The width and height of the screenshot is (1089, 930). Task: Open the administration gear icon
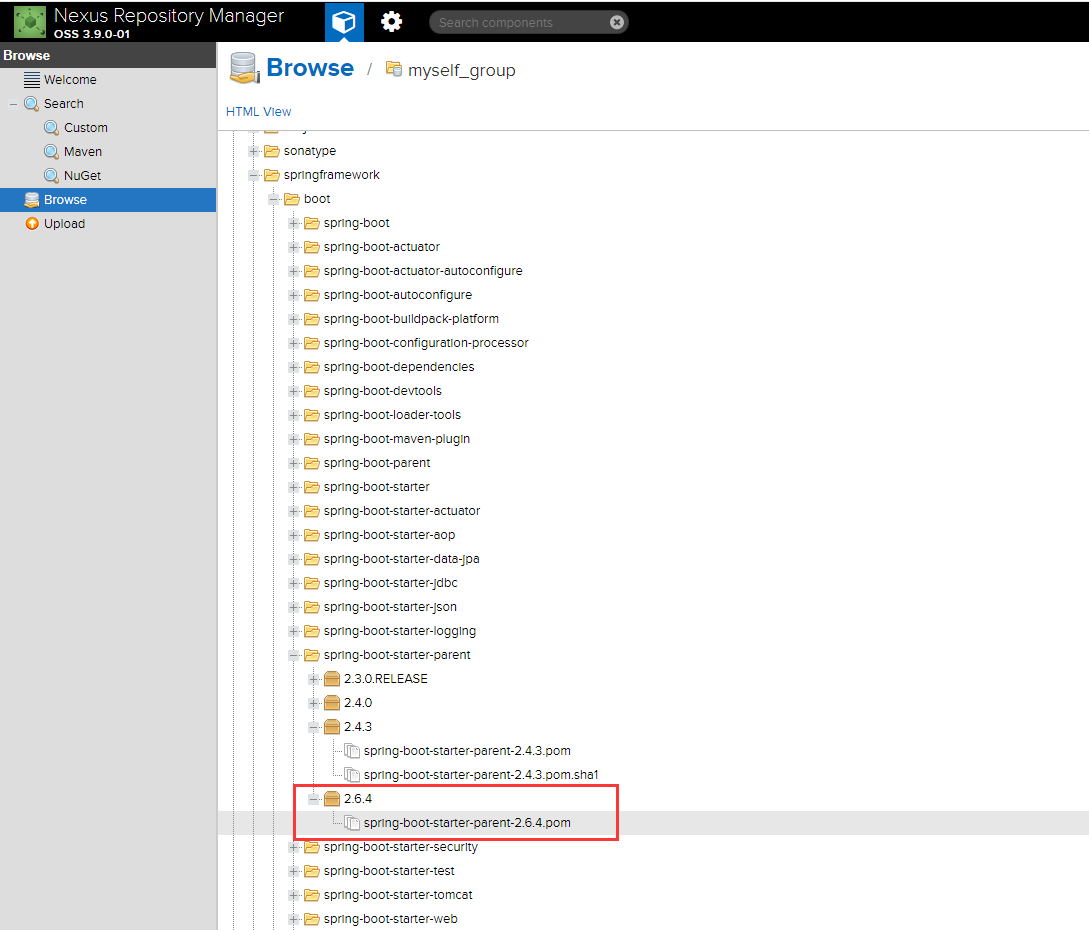[392, 22]
